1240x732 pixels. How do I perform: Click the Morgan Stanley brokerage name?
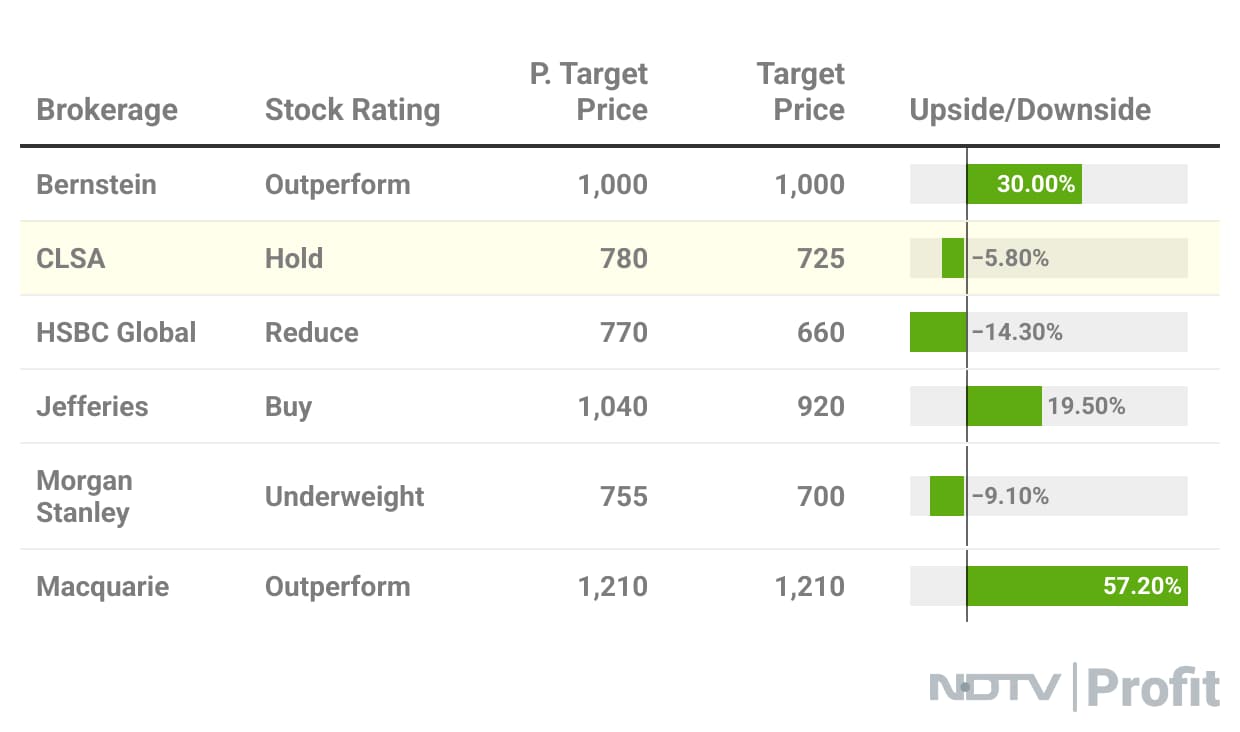[84, 496]
